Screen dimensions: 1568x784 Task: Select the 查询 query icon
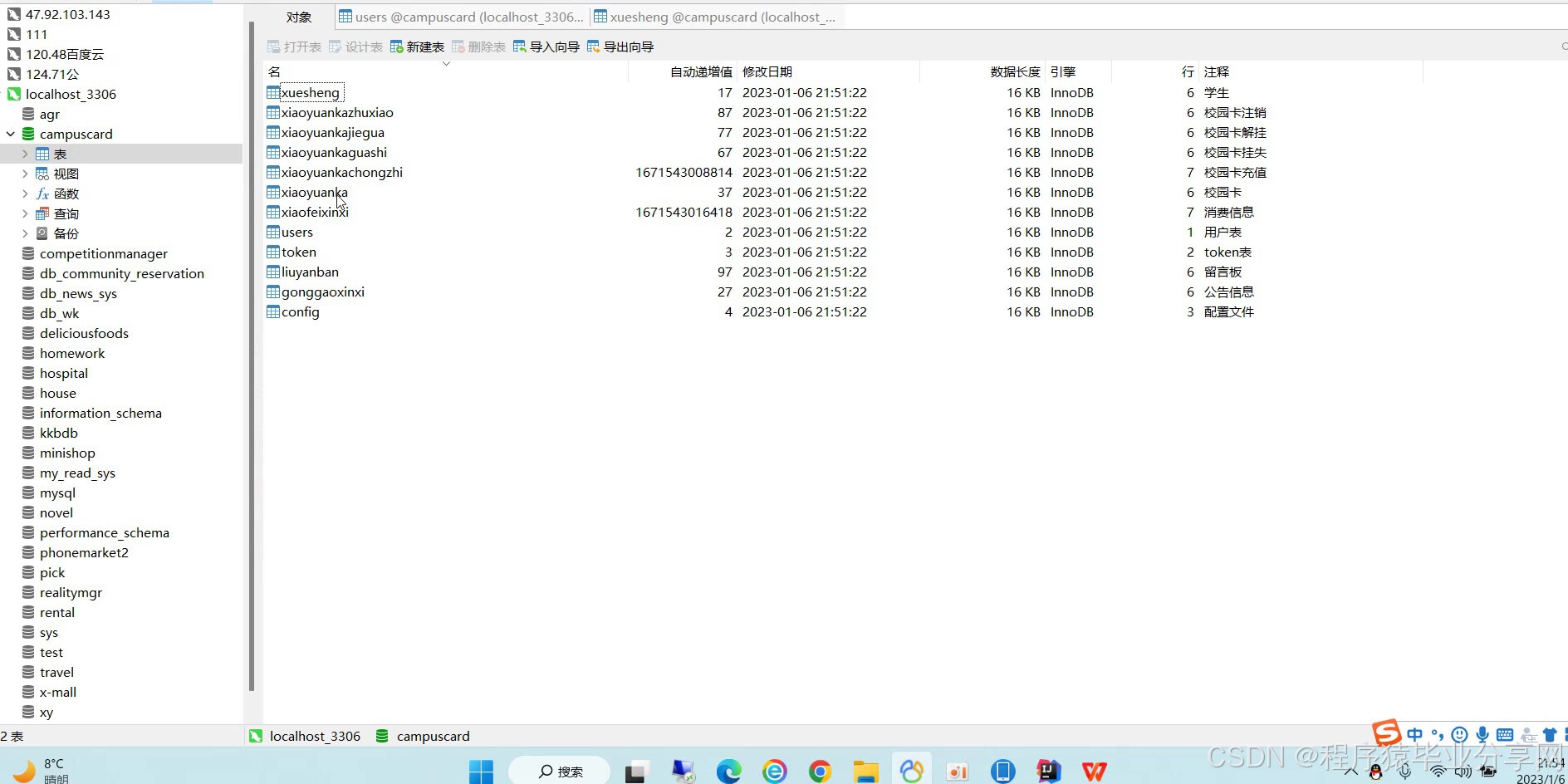tap(42, 213)
